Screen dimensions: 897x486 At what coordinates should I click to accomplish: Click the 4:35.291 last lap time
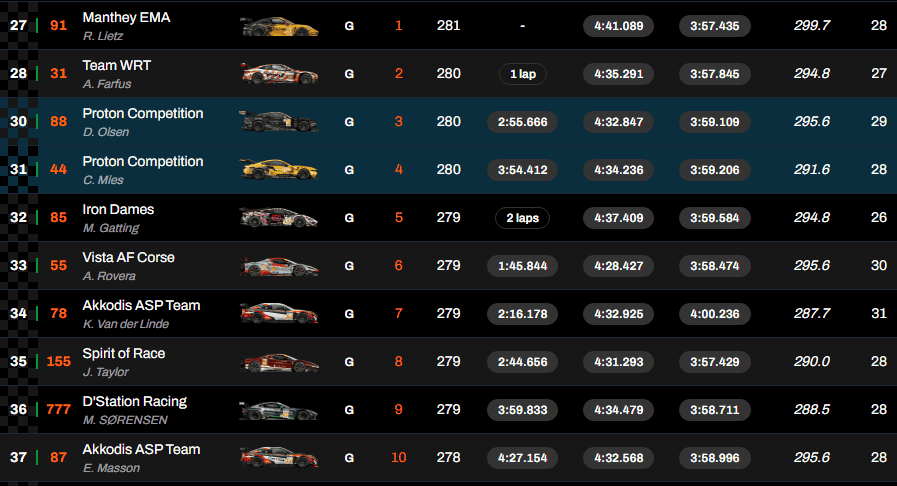[x=618, y=74]
